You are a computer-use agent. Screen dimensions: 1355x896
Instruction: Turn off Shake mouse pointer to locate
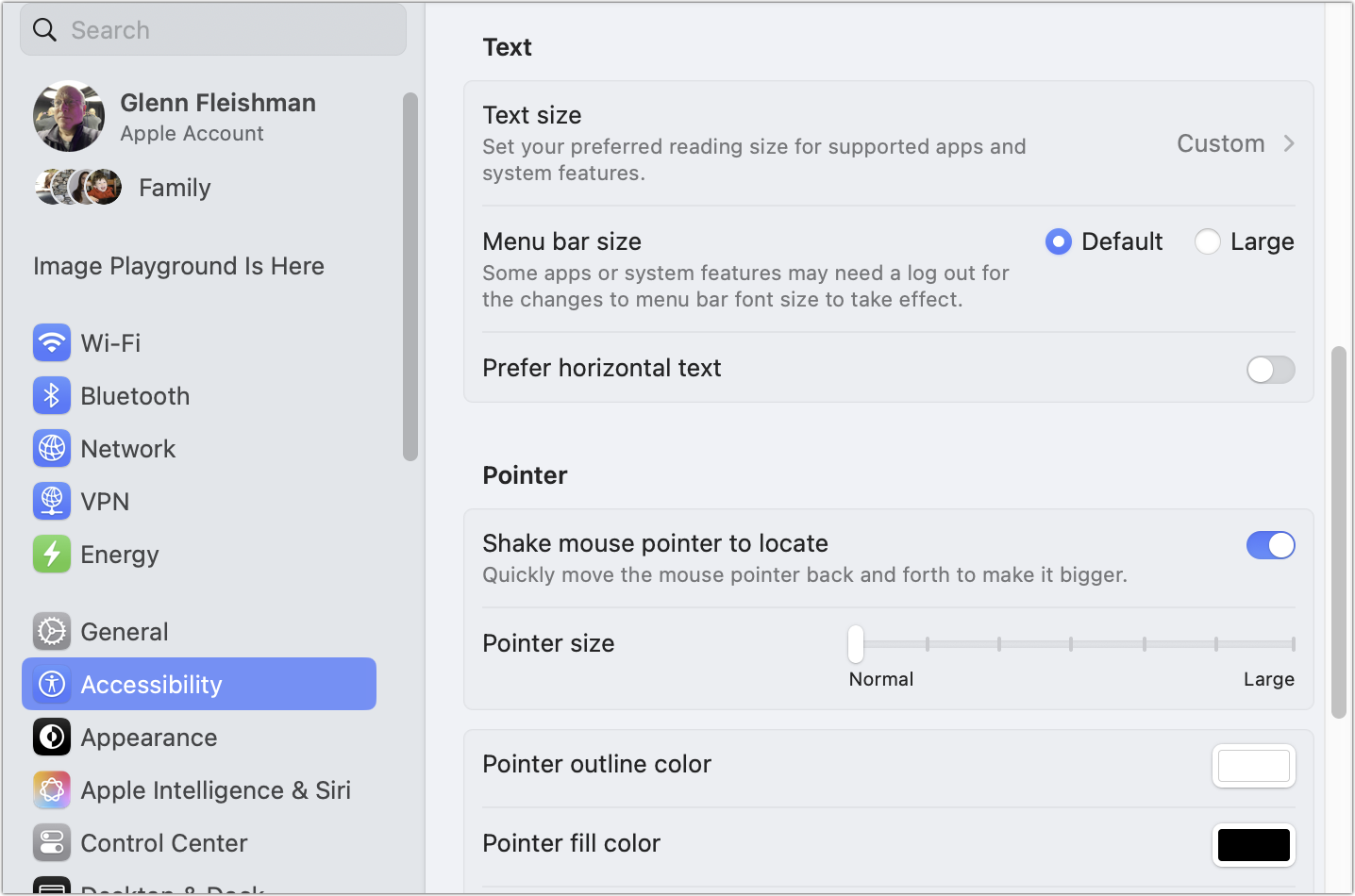click(1270, 545)
